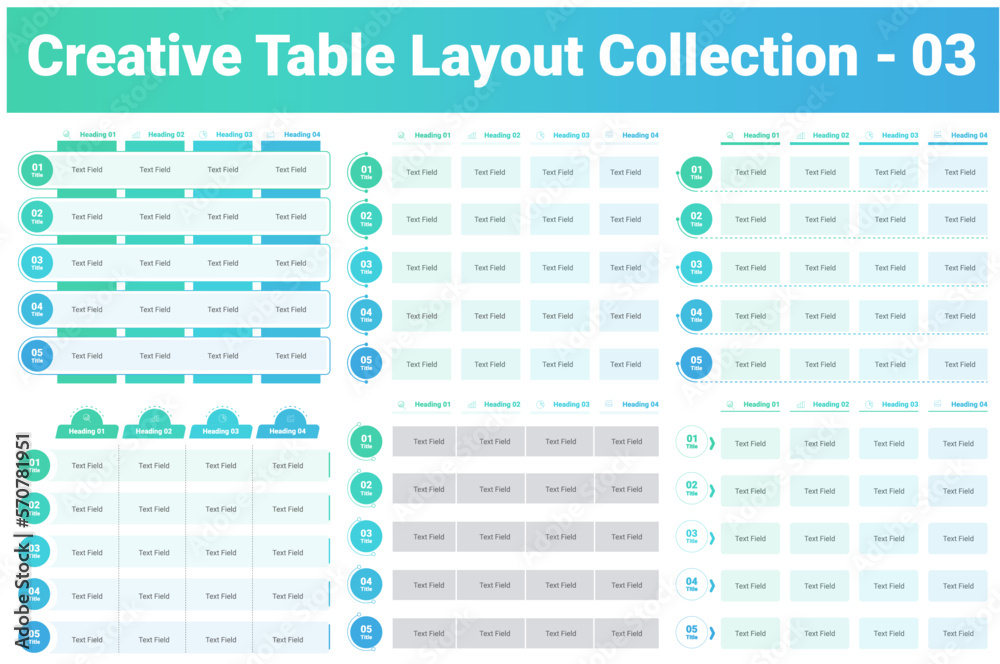Viewport: 1000px width, 664px height.
Task: Click the chevron beside the outlined 04 badge
Action: 712,586
